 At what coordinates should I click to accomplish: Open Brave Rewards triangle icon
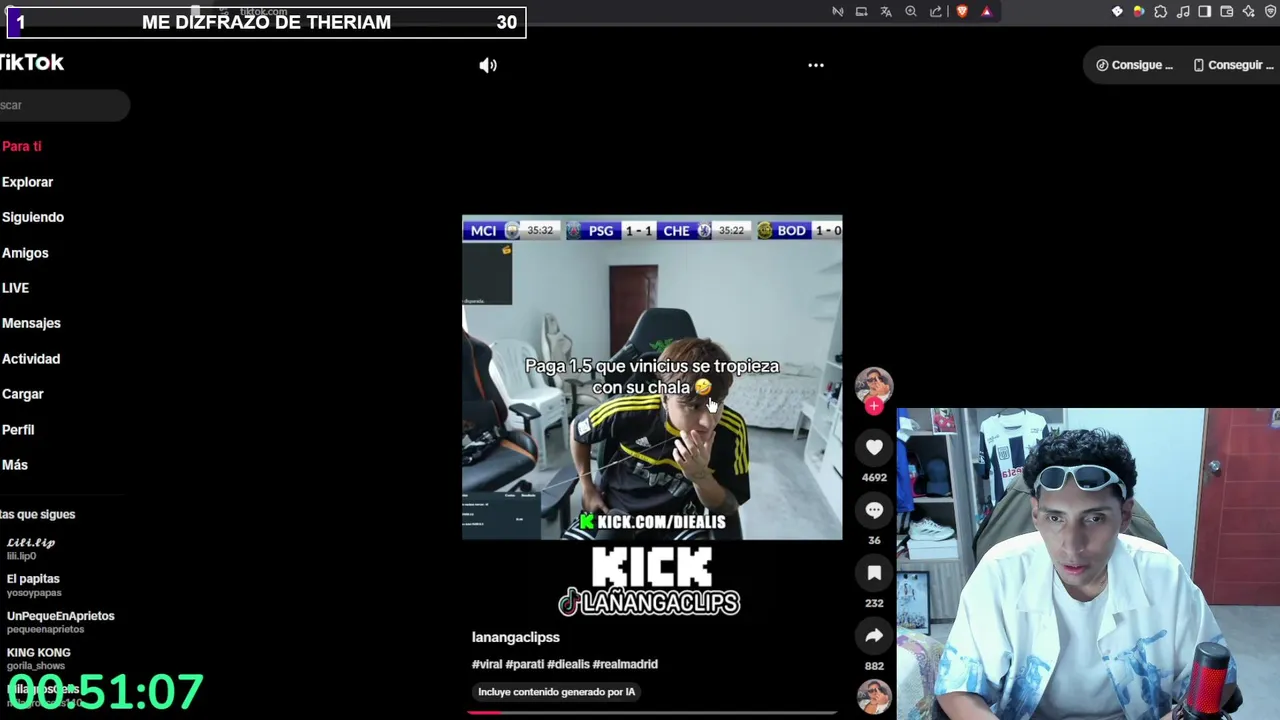[986, 12]
